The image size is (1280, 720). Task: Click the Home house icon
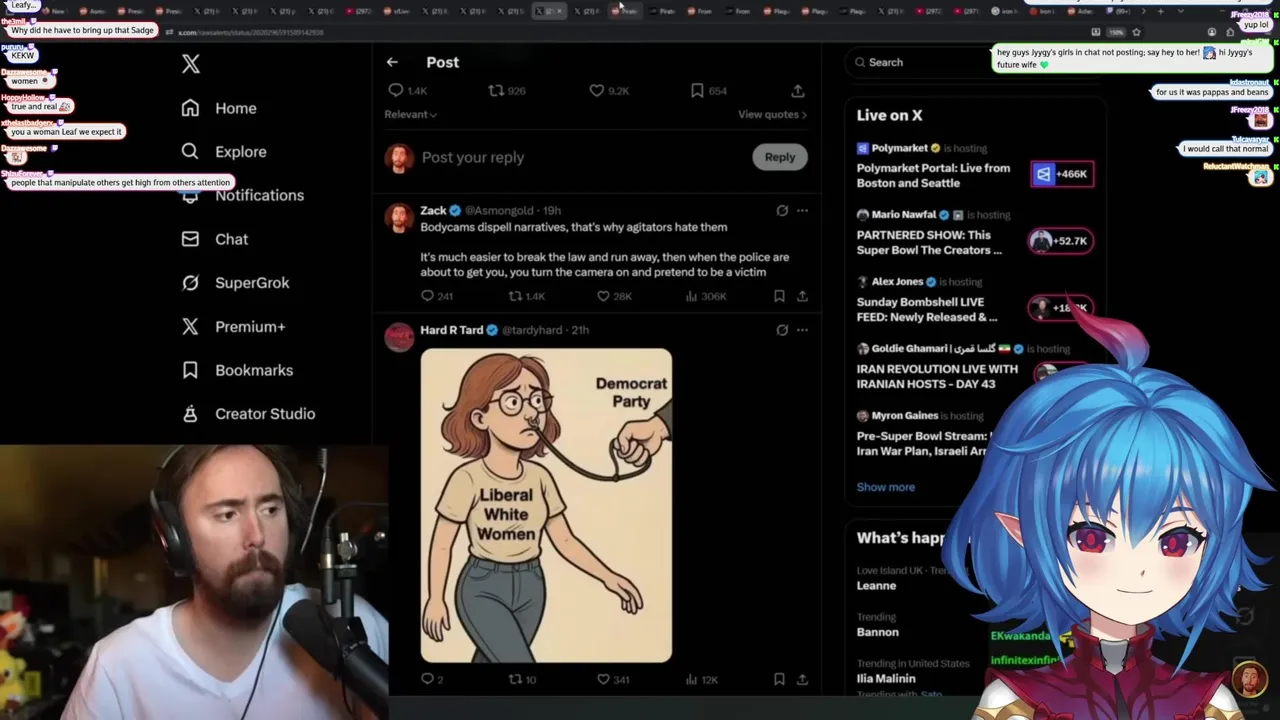[x=190, y=108]
